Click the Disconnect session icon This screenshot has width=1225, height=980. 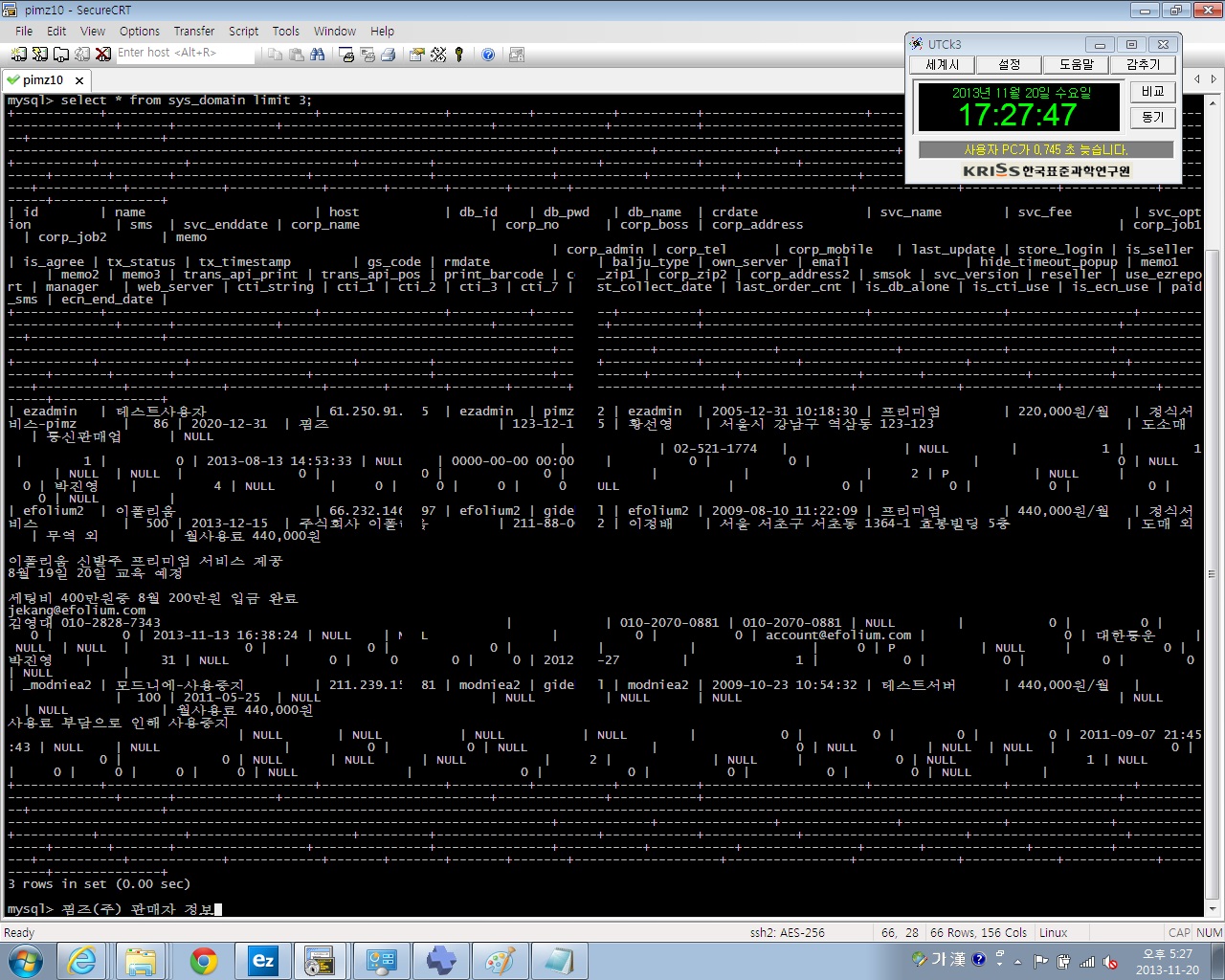pos(103,55)
